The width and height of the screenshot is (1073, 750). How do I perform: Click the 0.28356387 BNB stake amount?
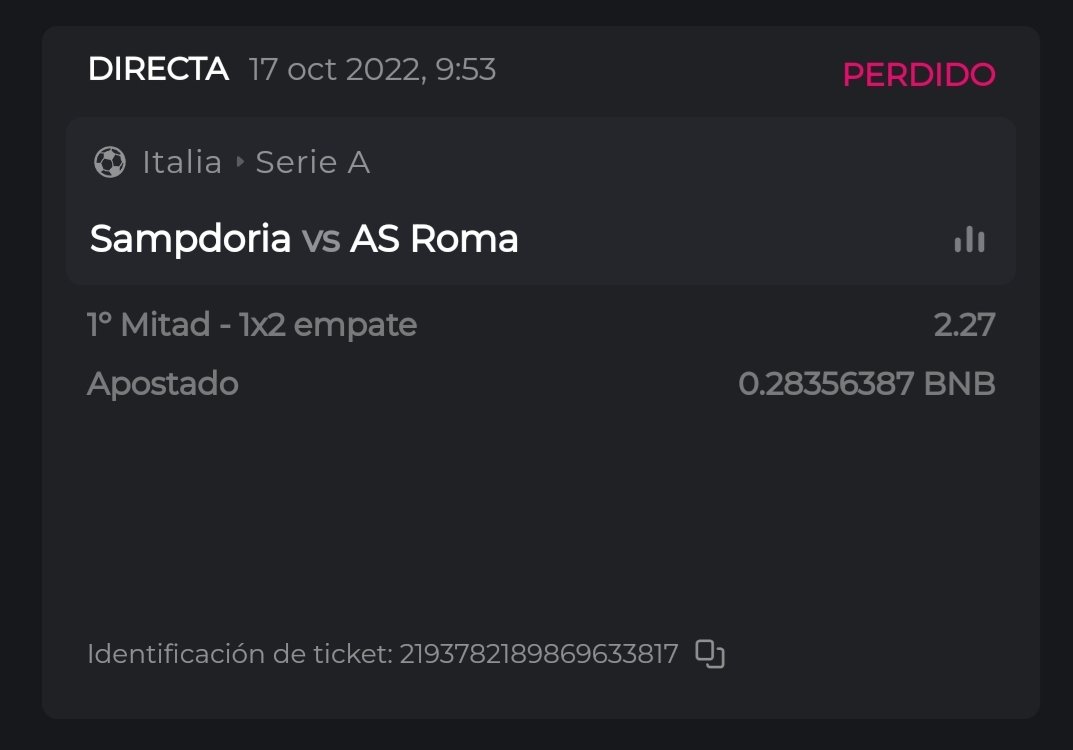[x=866, y=384]
